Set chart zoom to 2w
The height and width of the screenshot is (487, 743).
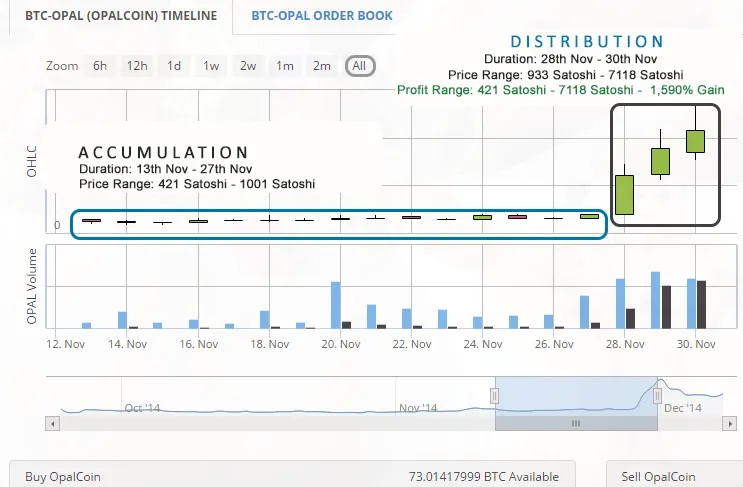click(x=248, y=66)
